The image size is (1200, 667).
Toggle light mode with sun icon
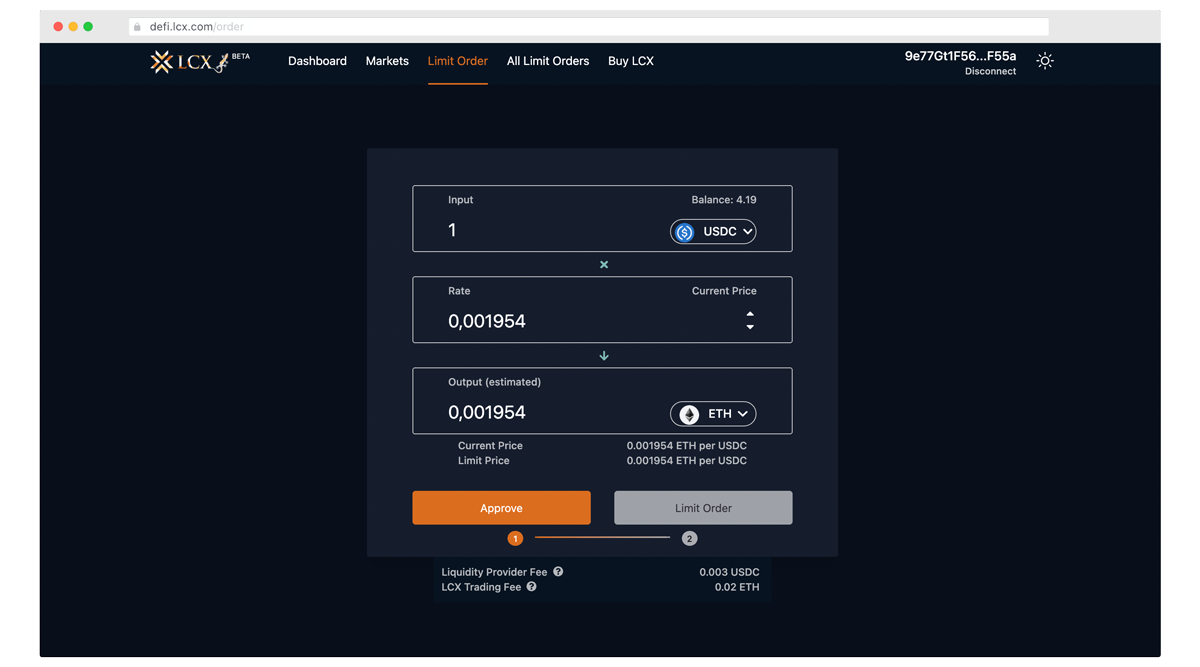1045,61
